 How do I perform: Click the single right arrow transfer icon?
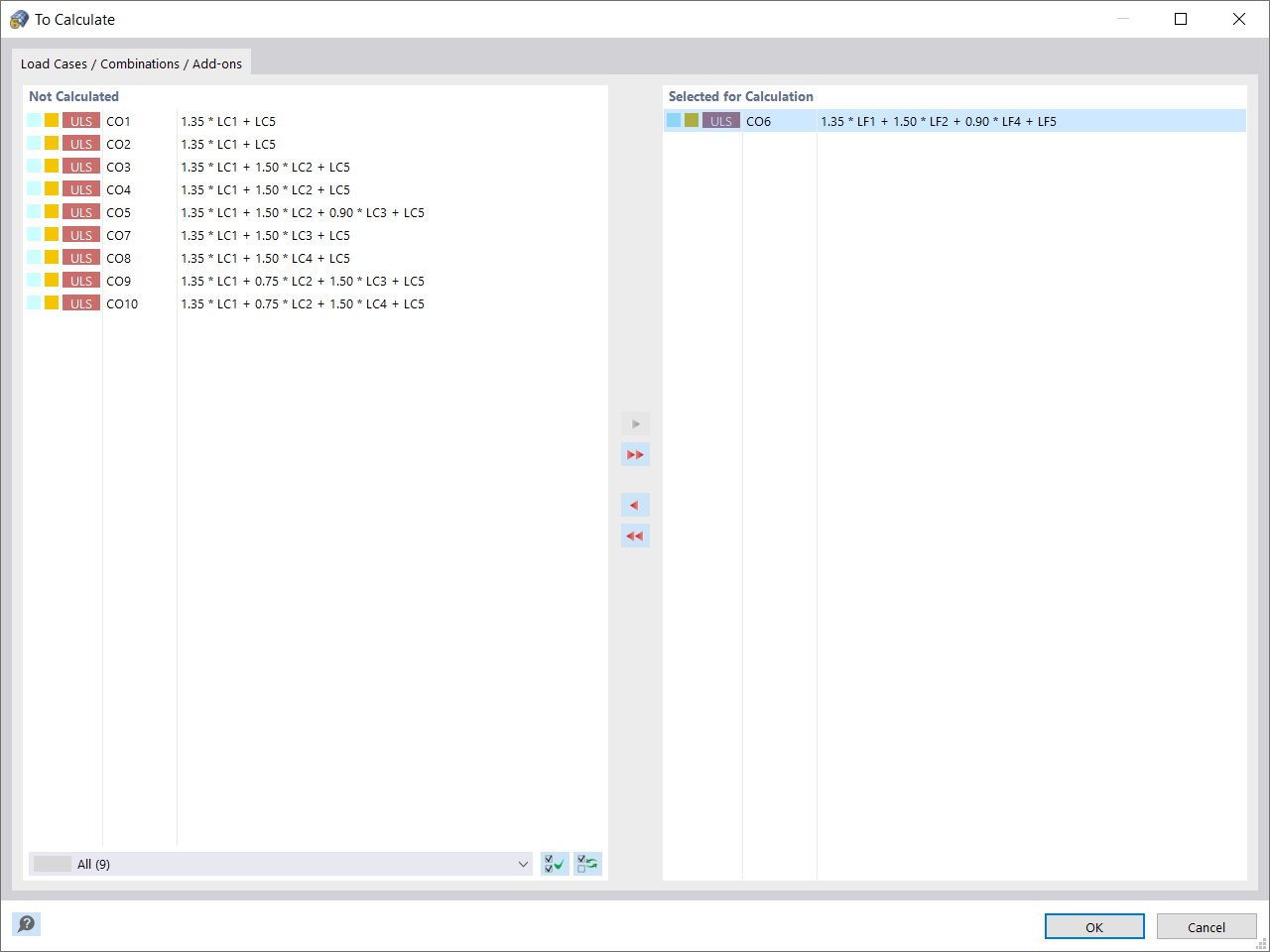(x=635, y=423)
